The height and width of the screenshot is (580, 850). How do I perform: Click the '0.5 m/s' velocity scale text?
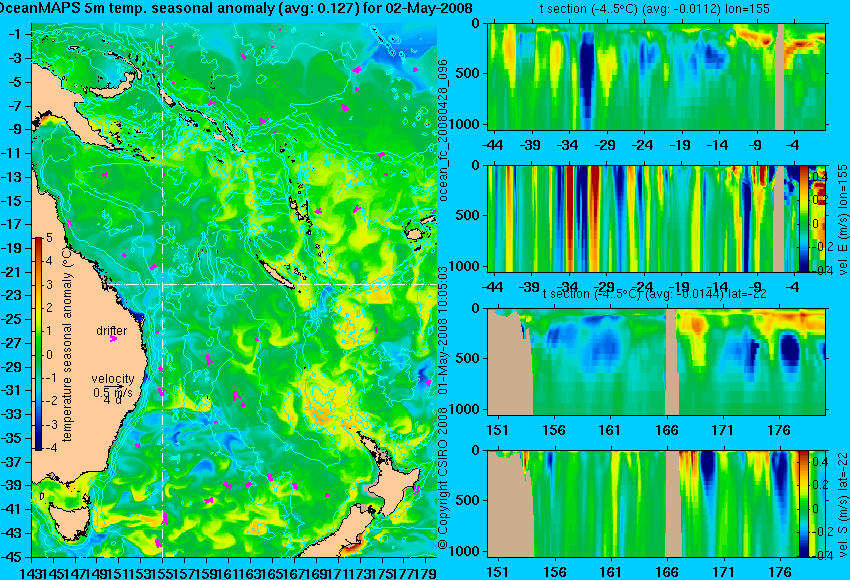click(x=113, y=391)
